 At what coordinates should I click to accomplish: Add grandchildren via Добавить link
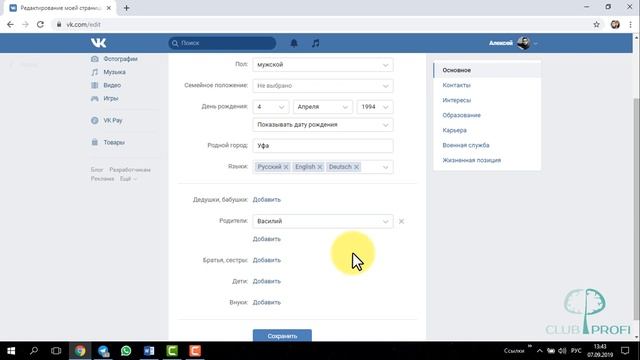(x=267, y=302)
